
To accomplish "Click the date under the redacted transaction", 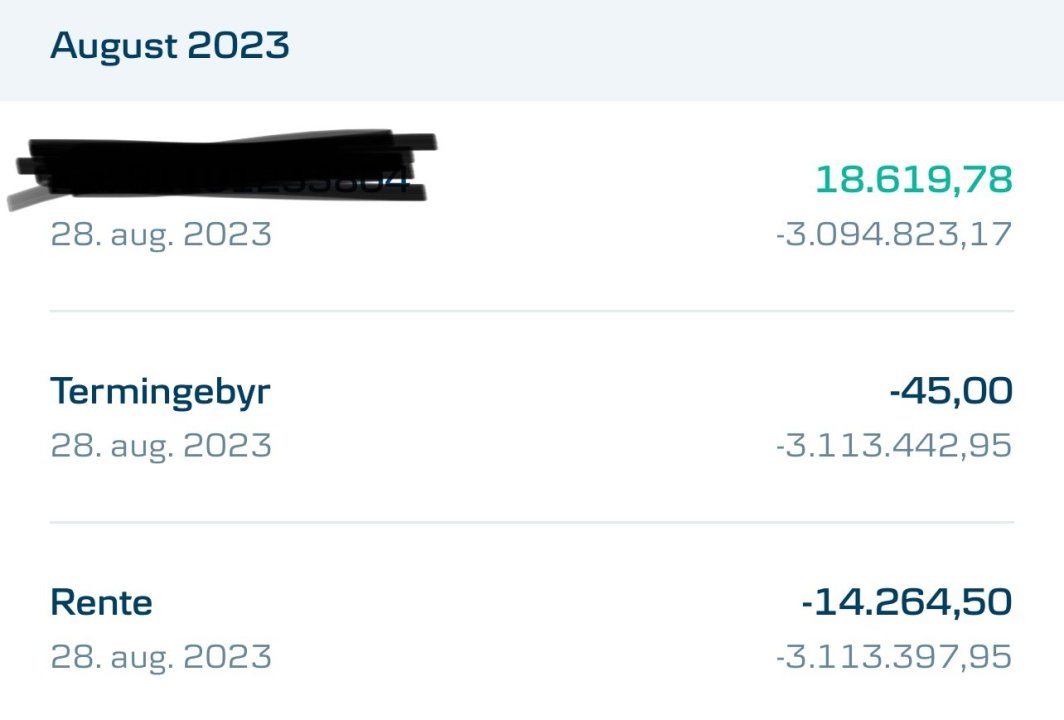I will click(x=161, y=235).
